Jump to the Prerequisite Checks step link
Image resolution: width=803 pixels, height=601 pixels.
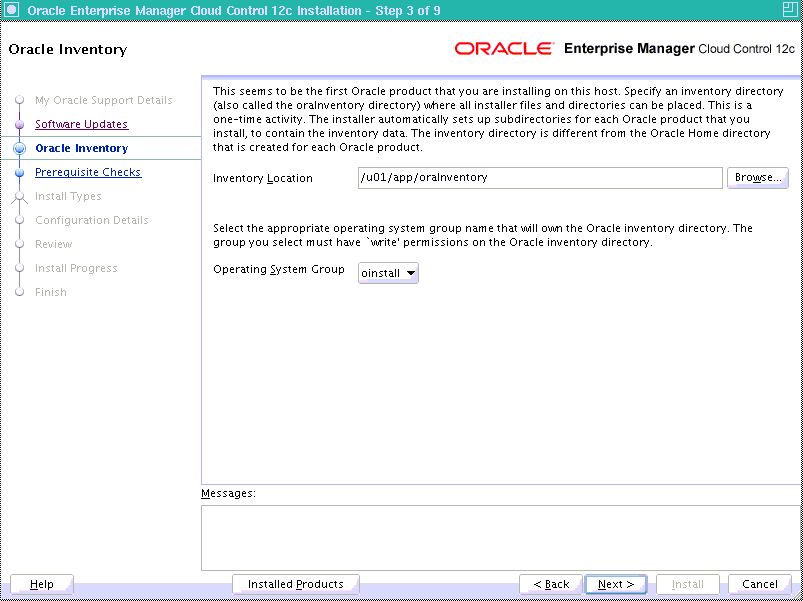point(88,172)
